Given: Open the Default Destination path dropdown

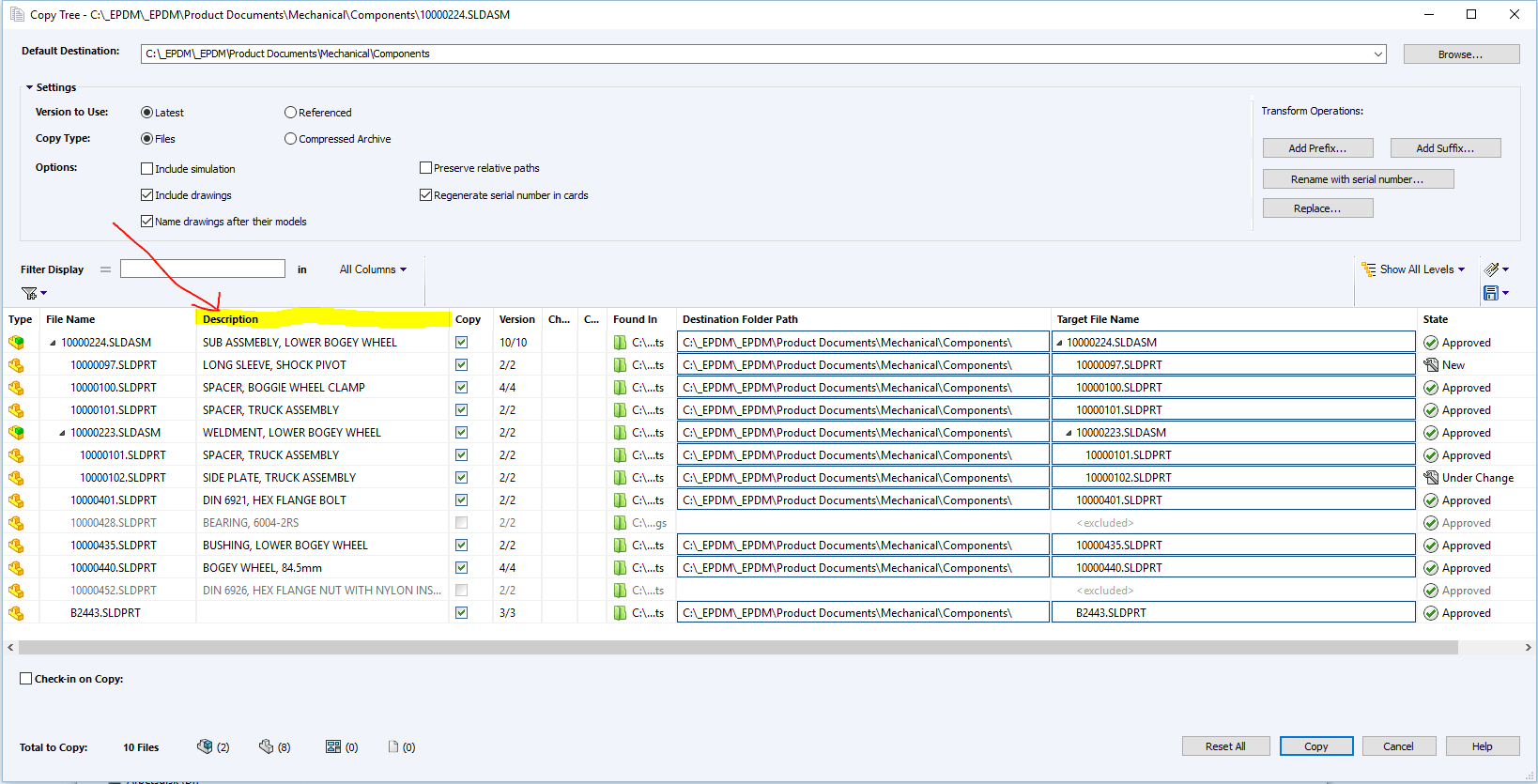Looking at the screenshot, I should (x=1377, y=54).
